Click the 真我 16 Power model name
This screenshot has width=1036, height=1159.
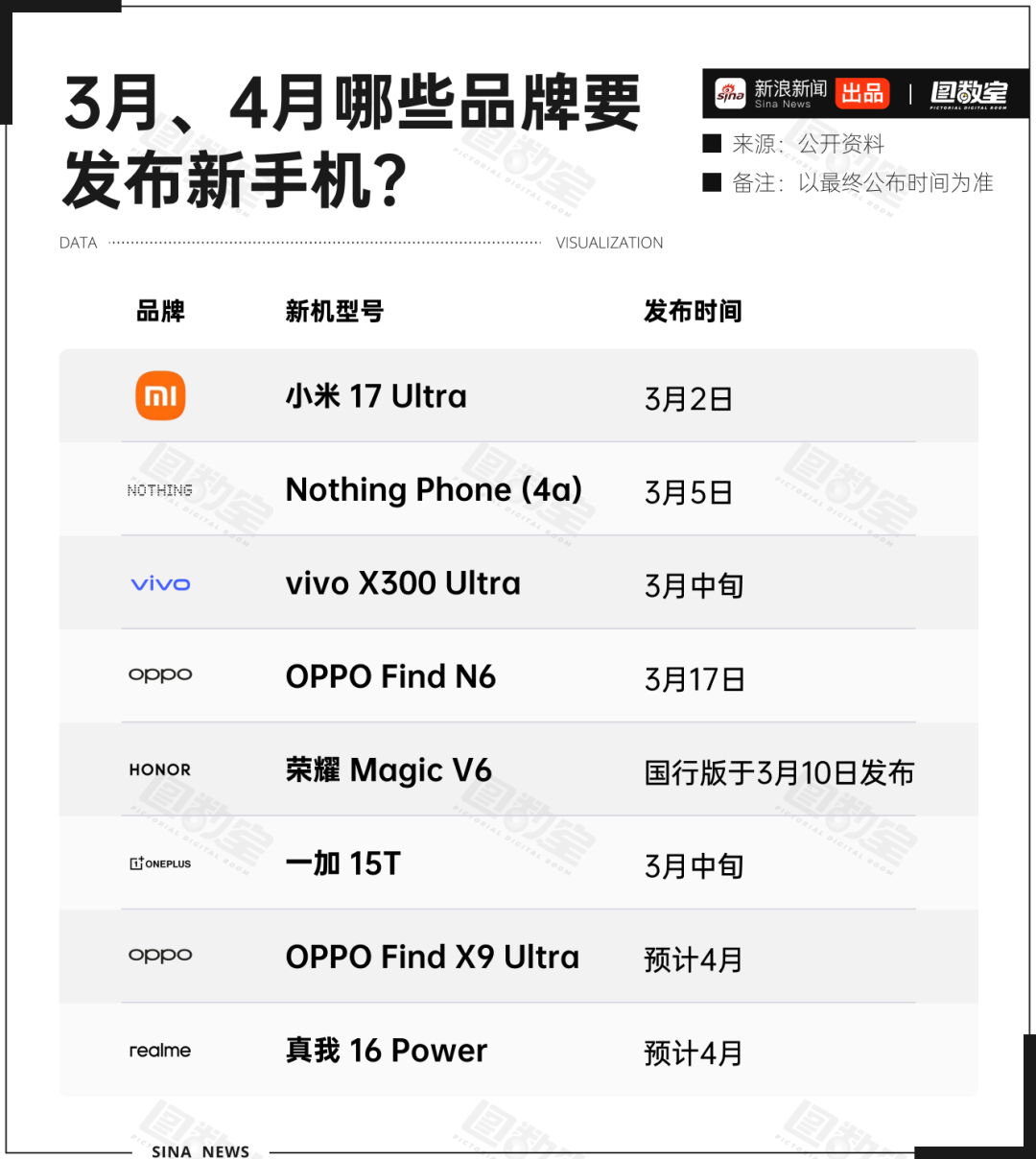pos(386,1051)
